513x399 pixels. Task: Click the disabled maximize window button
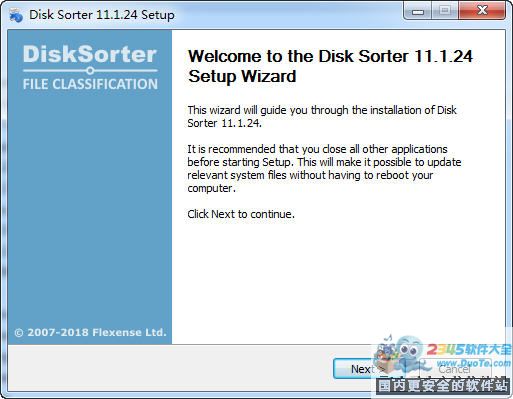click(x=445, y=11)
